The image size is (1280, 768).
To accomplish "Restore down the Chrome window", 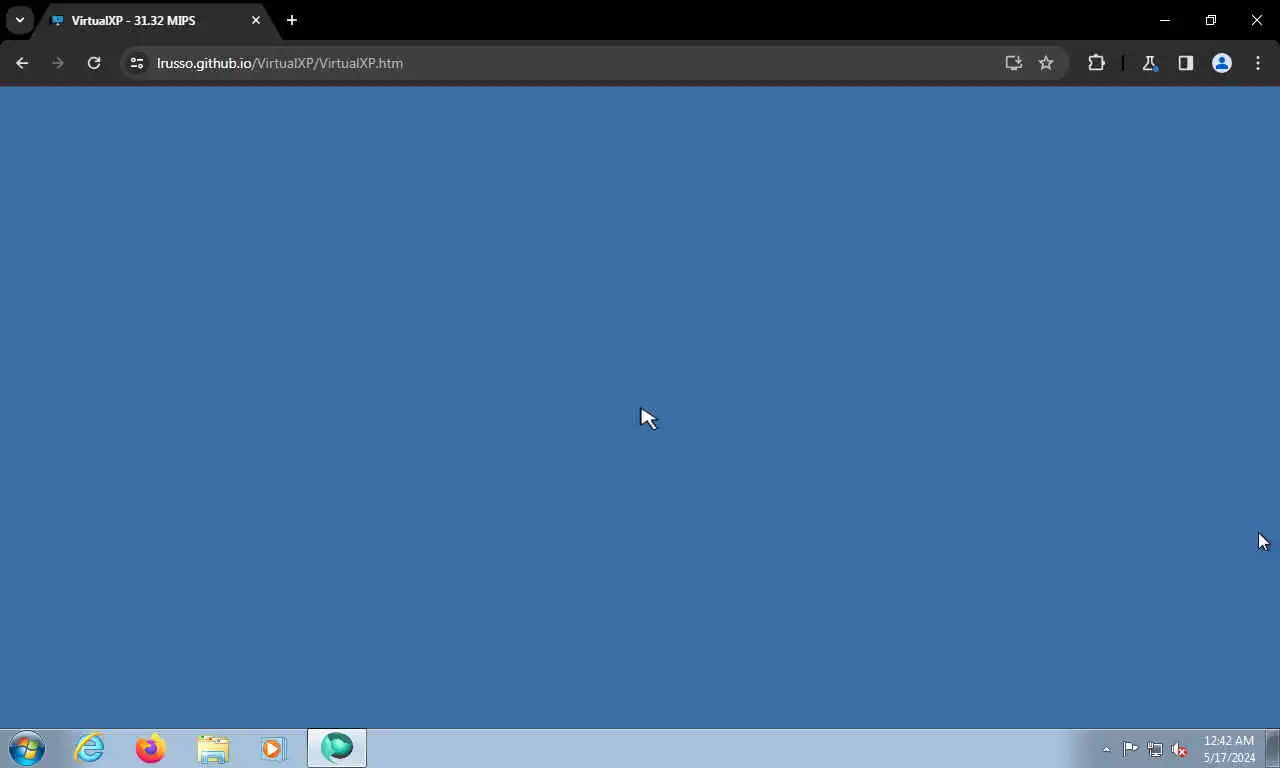I will click(1211, 20).
